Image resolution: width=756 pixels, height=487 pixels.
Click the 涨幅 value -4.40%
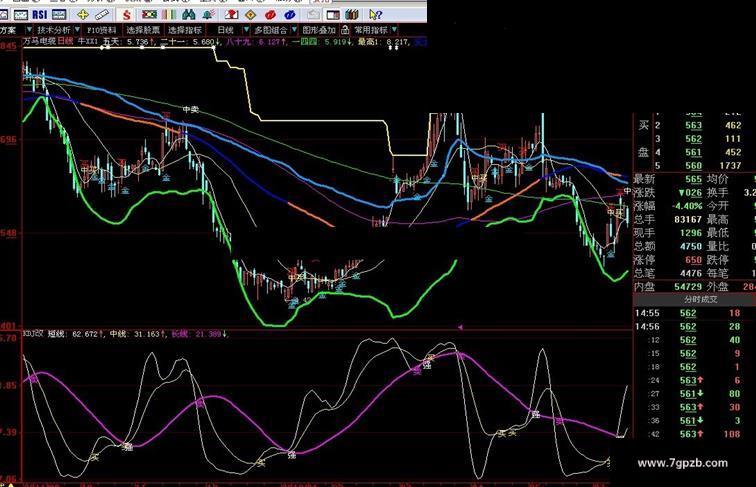coord(687,206)
